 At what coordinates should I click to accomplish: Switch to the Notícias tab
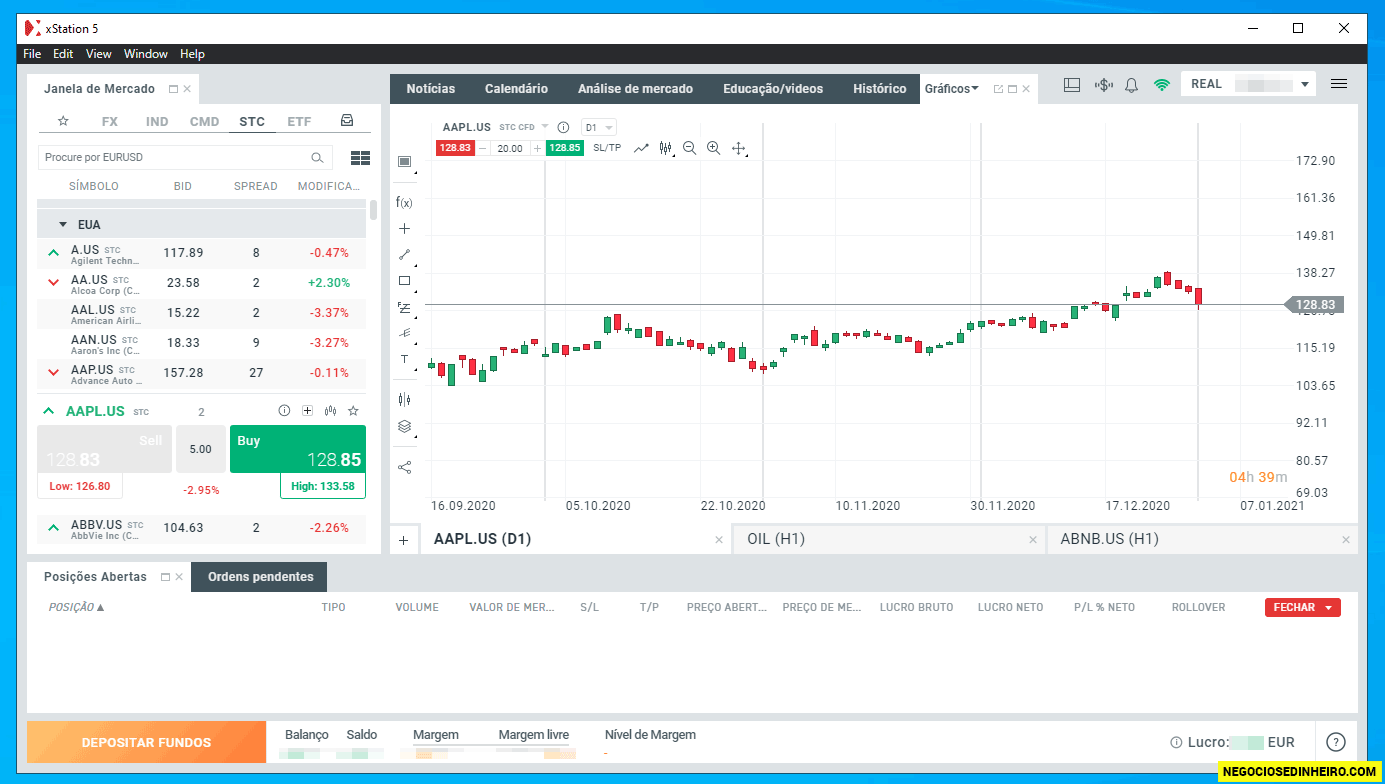[x=430, y=89]
